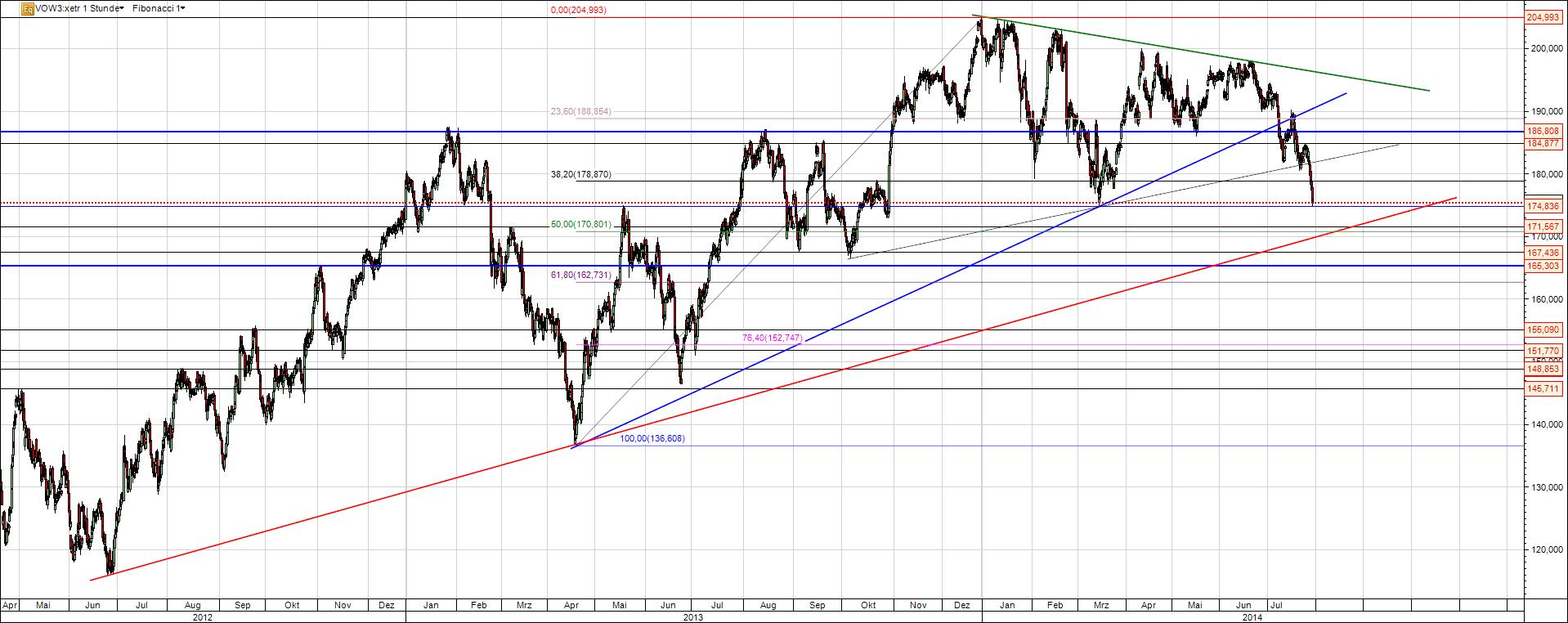Click the 151,770 price level label
Image resolution: width=1568 pixels, height=623 pixels.
pos(1545,351)
